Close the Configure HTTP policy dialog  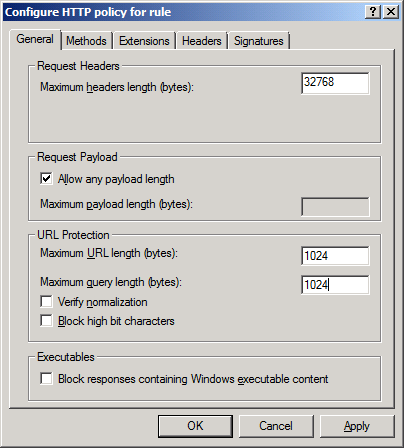(391, 12)
